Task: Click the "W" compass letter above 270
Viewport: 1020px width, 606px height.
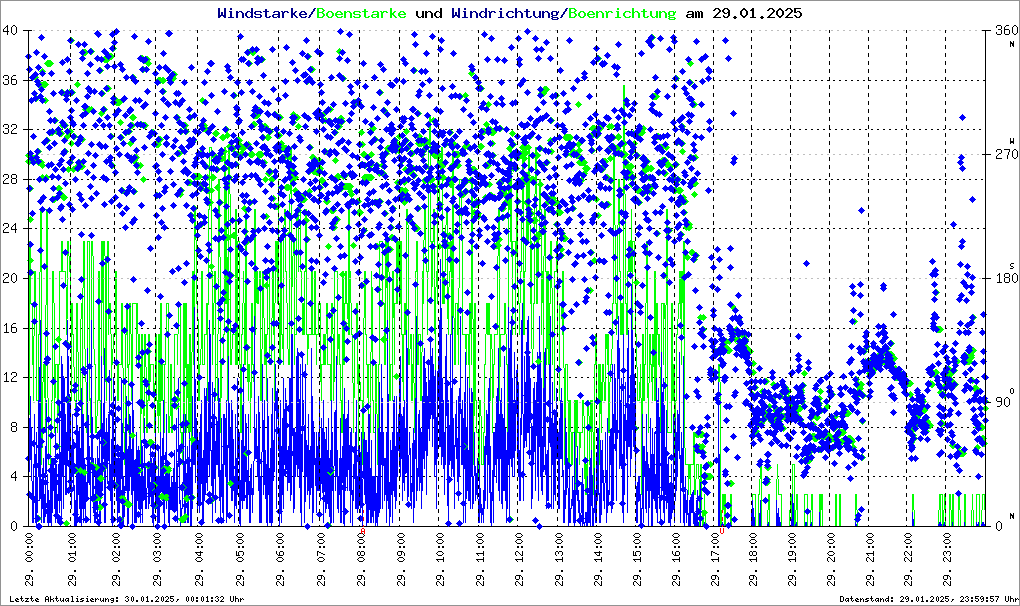Action: (x=1012, y=140)
